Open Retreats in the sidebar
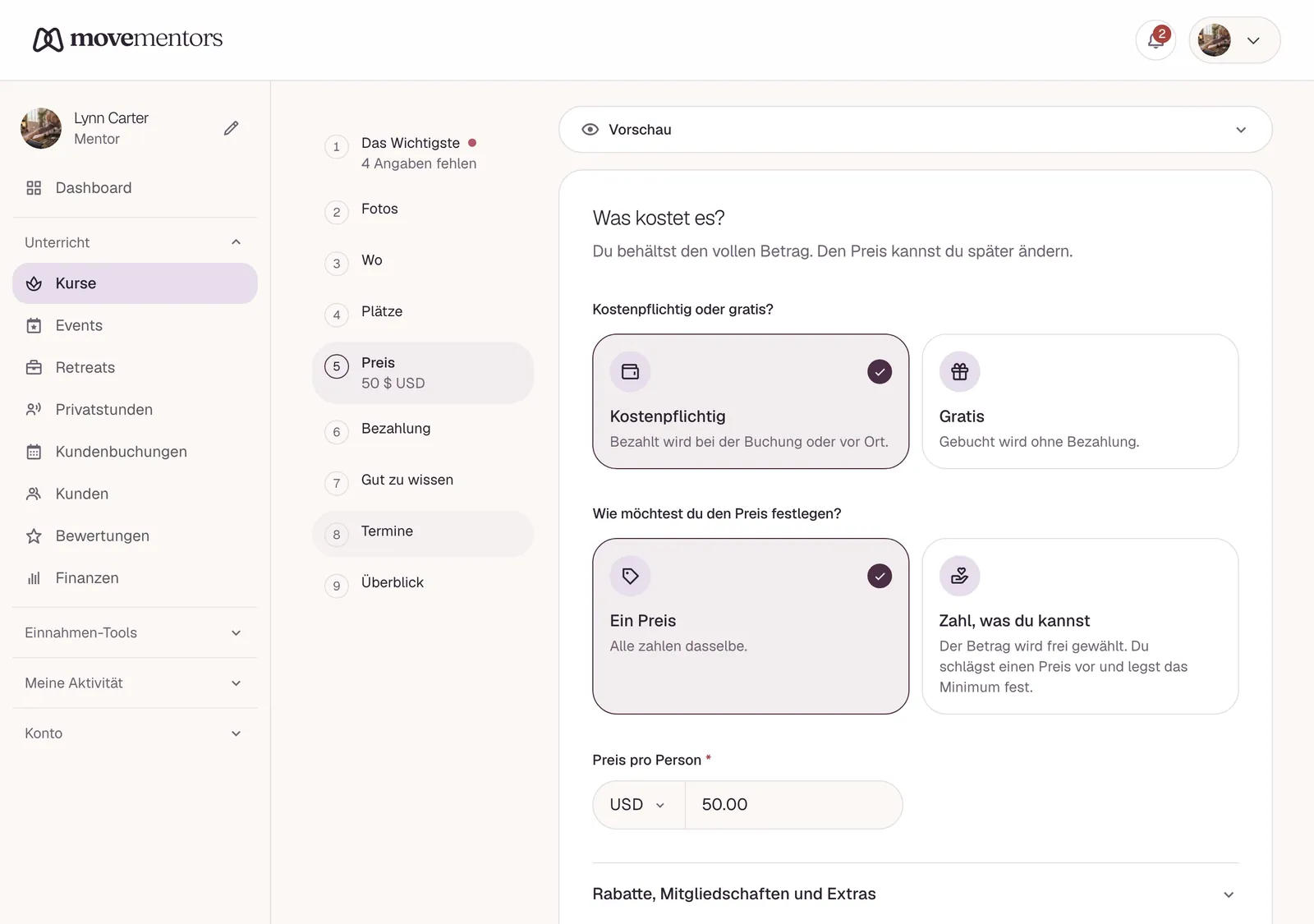 (135, 367)
